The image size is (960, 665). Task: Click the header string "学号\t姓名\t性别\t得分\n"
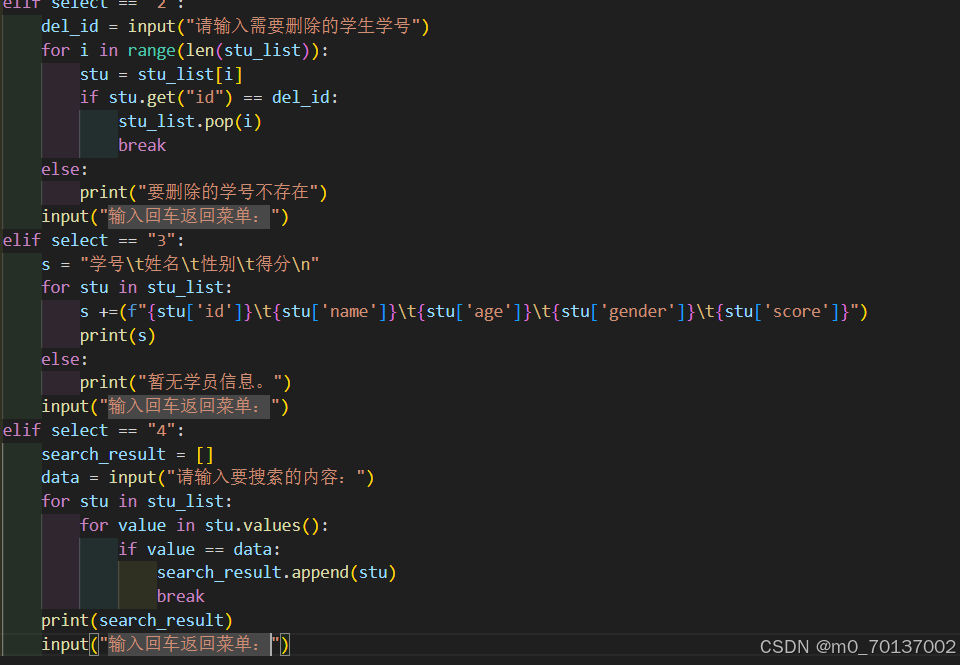(200, 264)
